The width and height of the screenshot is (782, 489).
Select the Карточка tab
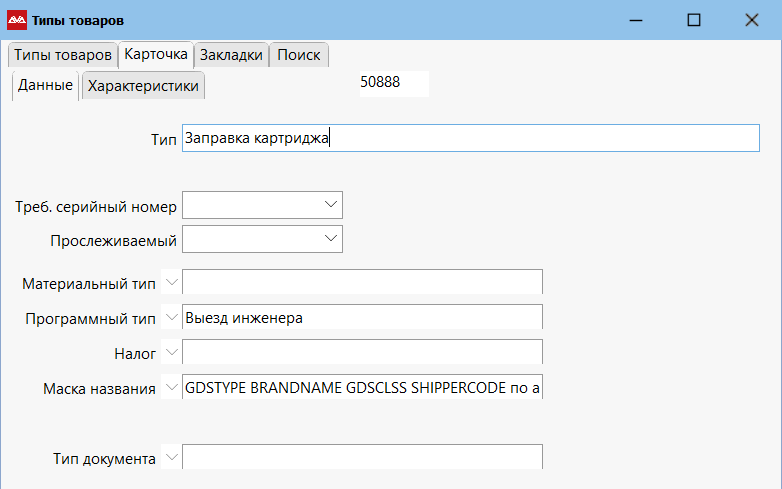(x=155, y=54)
